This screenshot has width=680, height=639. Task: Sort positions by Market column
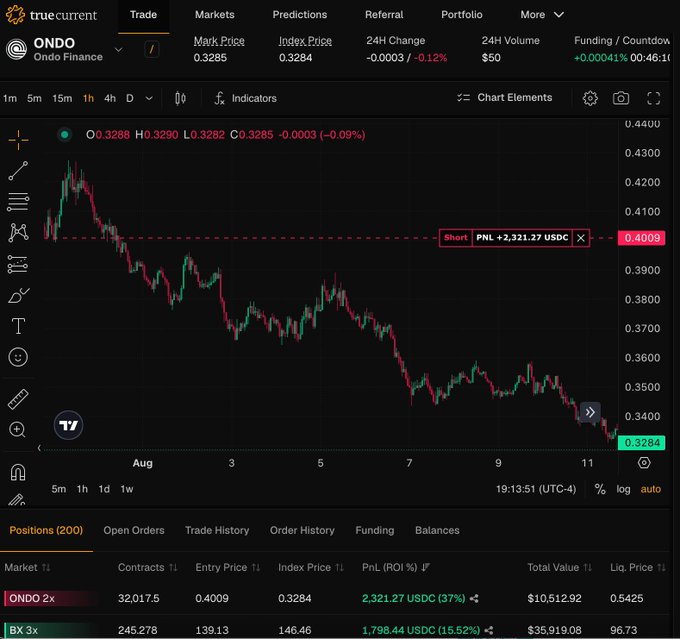tap(27, 567)
